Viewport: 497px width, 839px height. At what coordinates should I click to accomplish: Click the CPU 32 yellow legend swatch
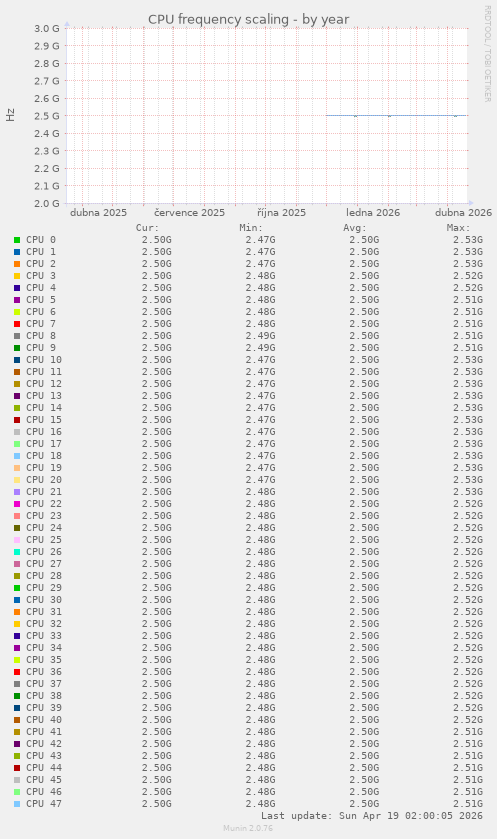(17, 623)
